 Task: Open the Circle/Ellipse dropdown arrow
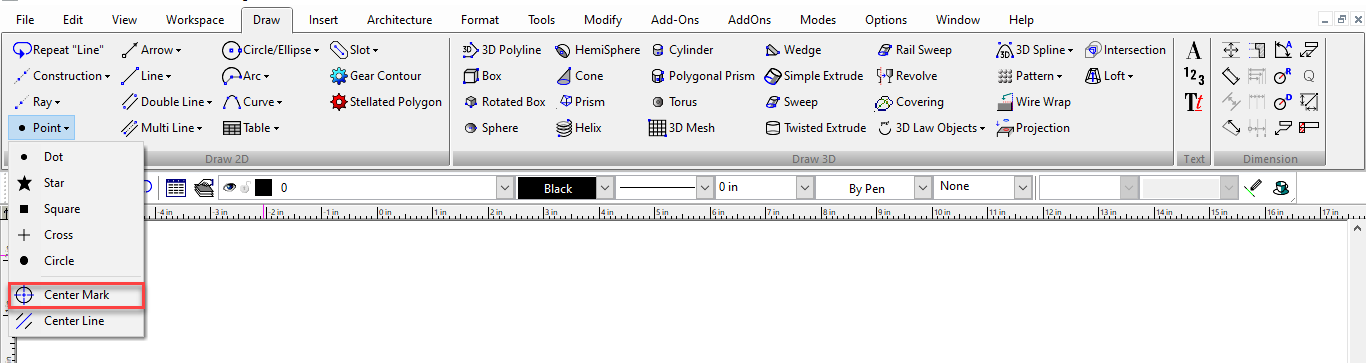point(316,50)
